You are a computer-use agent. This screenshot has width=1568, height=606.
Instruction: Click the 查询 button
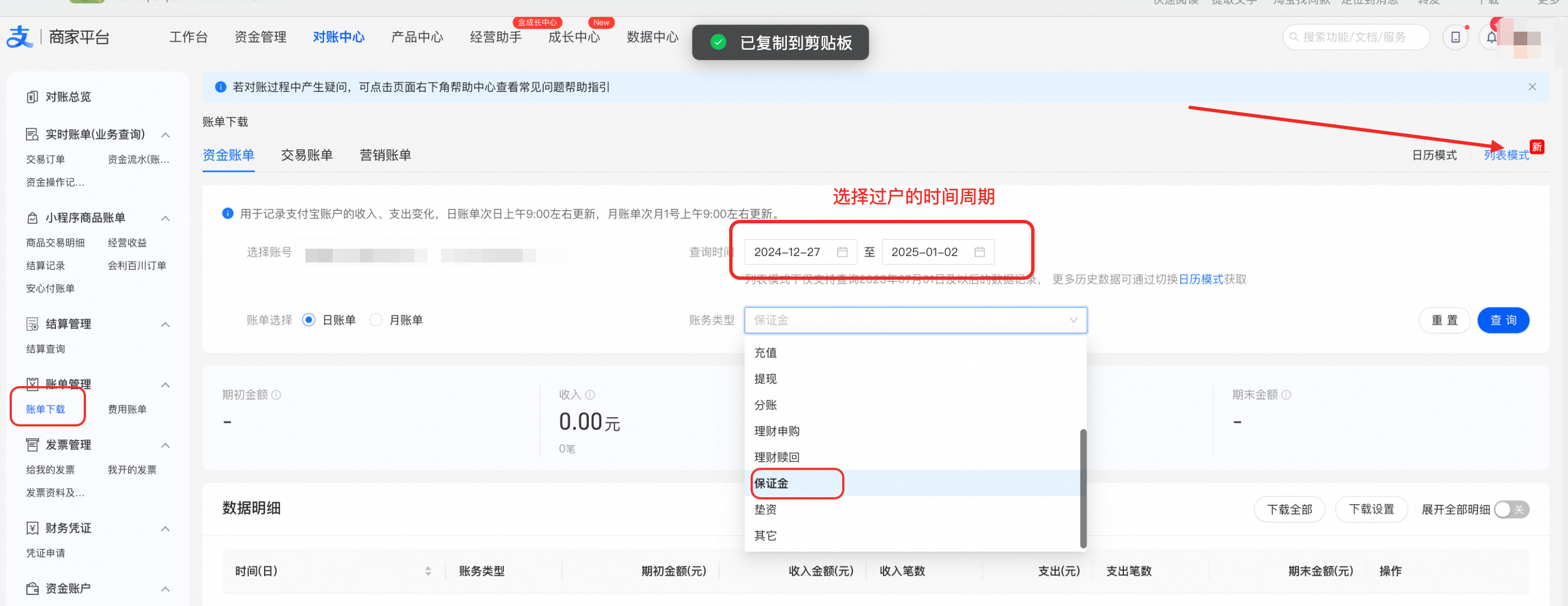[x=1503, y=320]
